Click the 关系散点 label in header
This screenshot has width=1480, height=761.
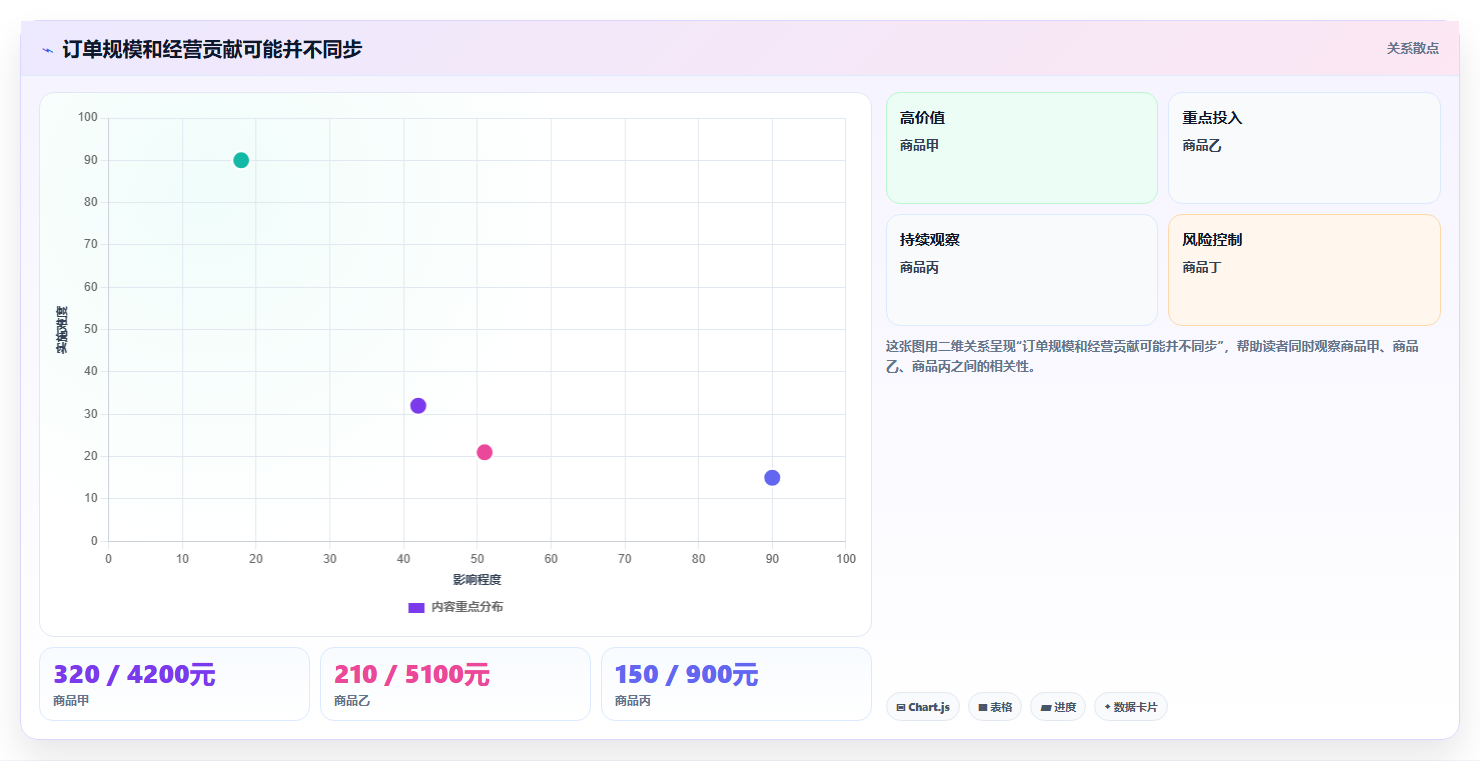click(x=1413, y=48)
